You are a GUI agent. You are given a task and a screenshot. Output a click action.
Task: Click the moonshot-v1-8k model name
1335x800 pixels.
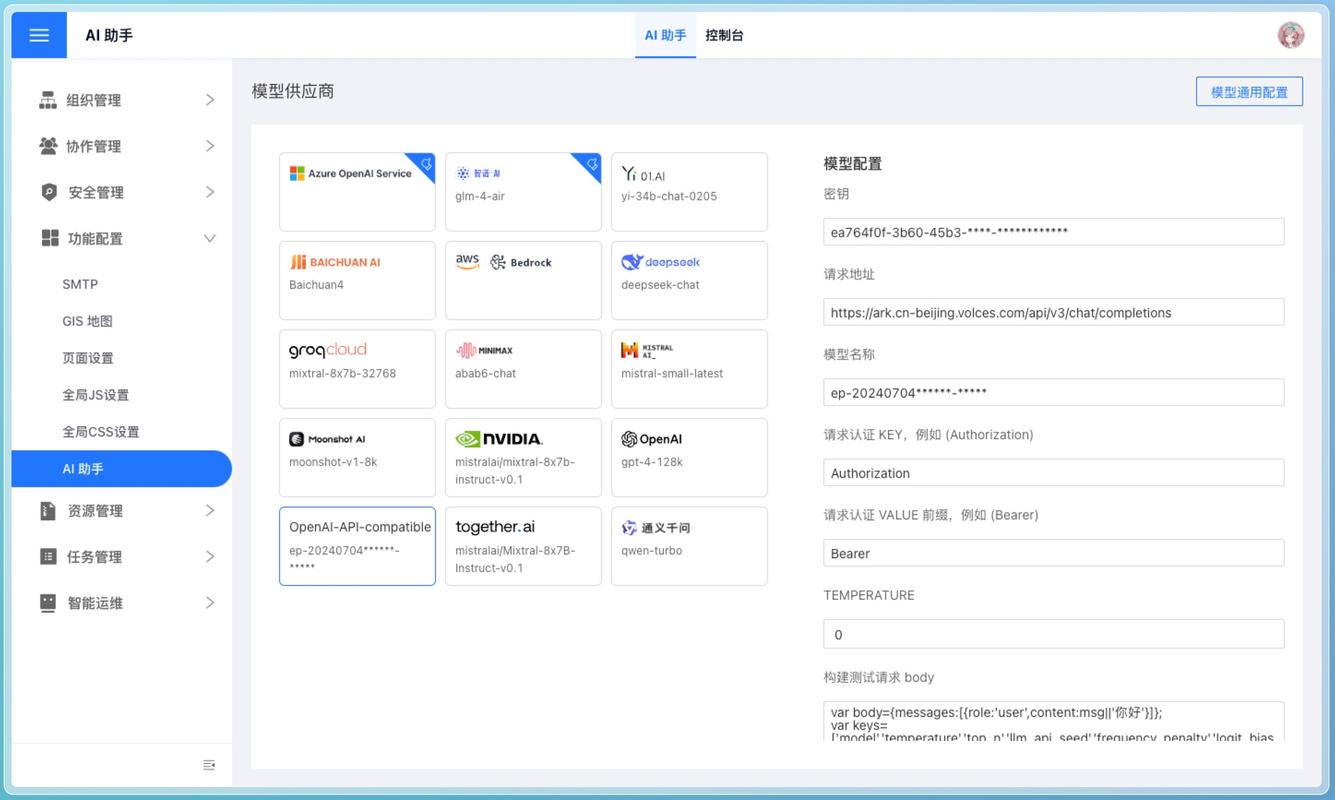click(333, 462)
